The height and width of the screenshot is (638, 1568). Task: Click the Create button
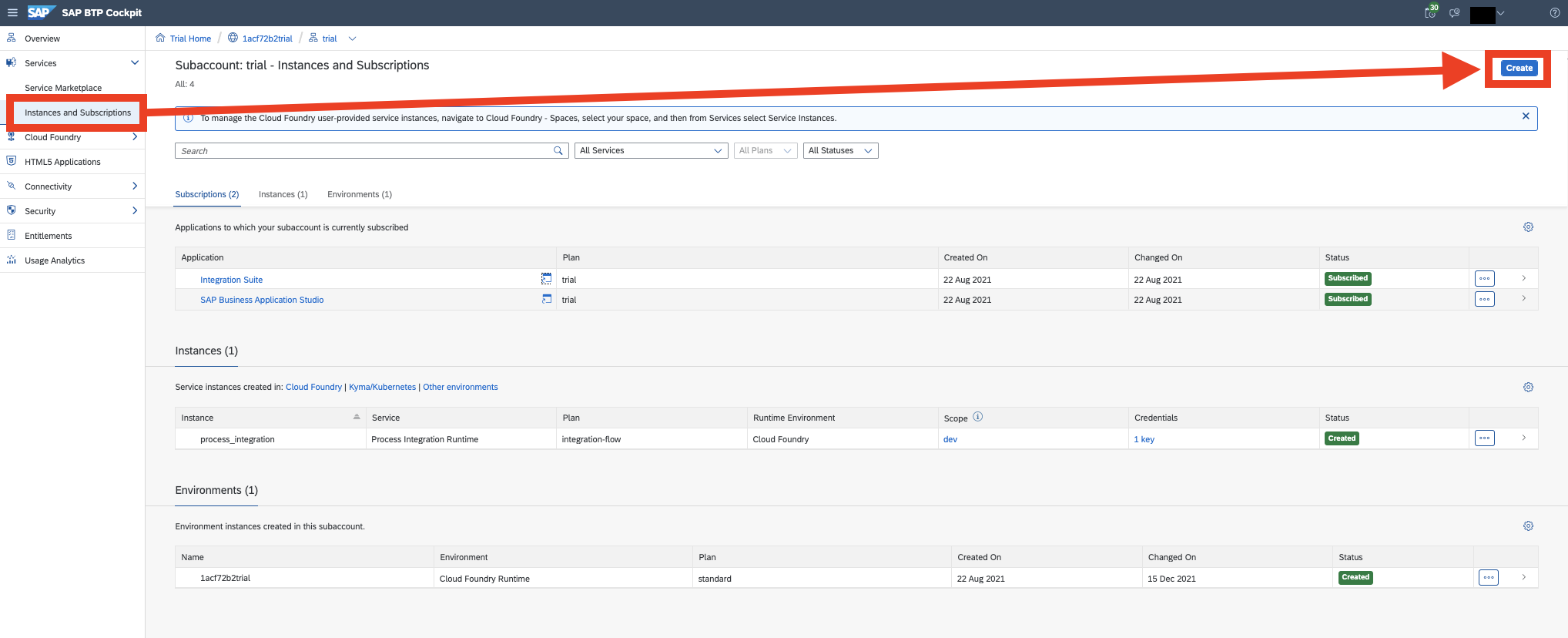coord(1519,68)
